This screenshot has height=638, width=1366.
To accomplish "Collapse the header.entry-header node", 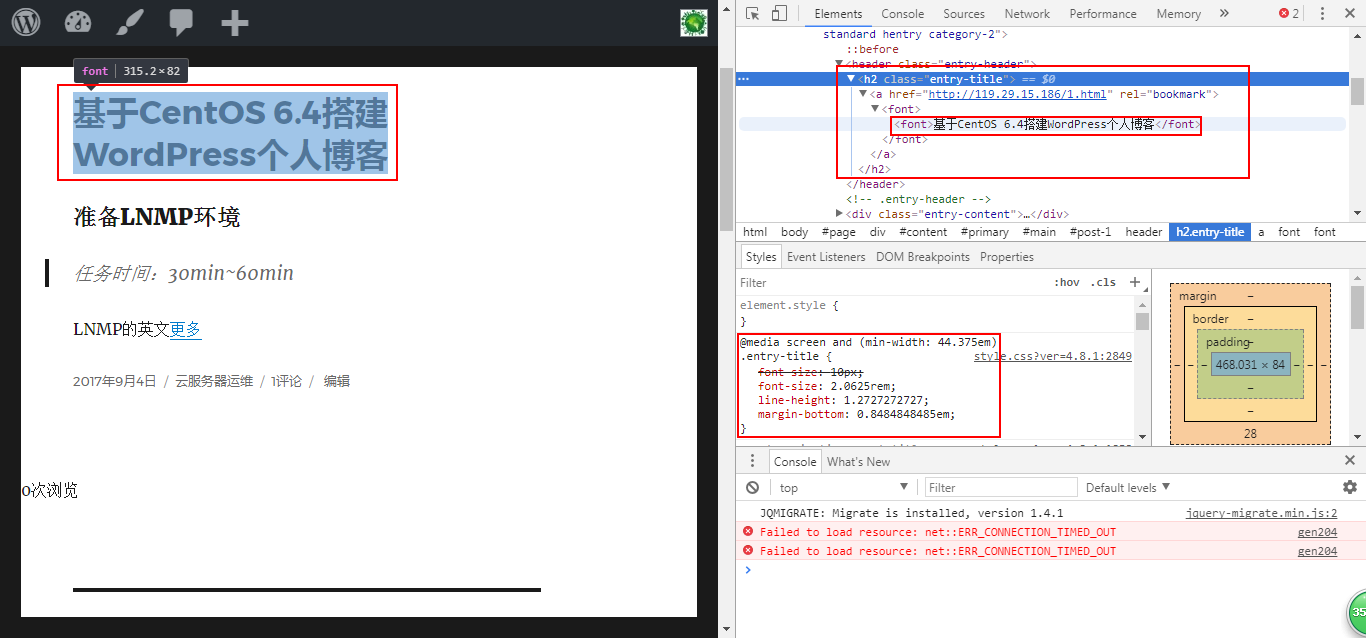I will pyautogui.click(x=840, y=64).
